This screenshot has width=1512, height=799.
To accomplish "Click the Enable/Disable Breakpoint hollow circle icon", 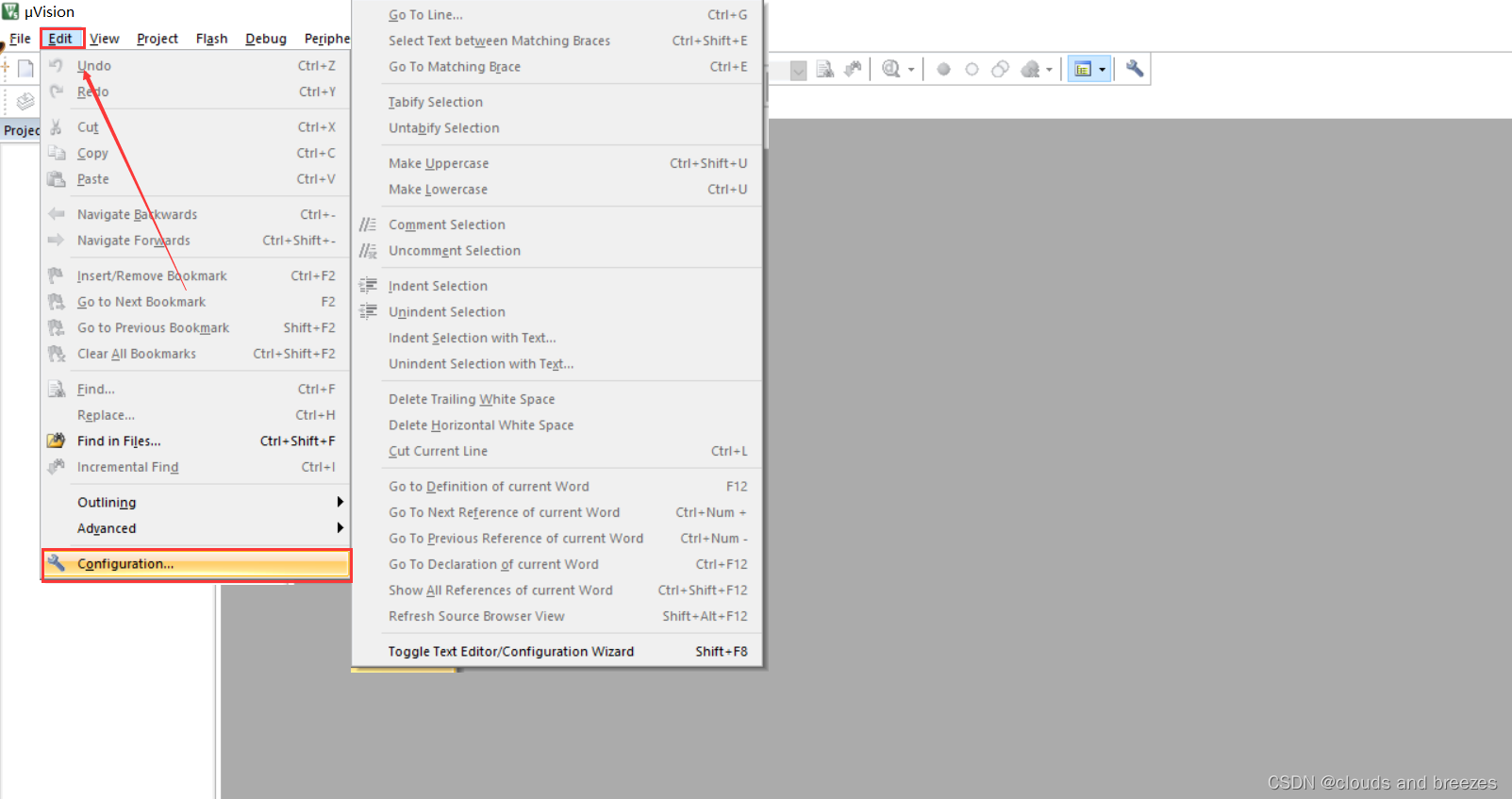I will click(972, 69).
